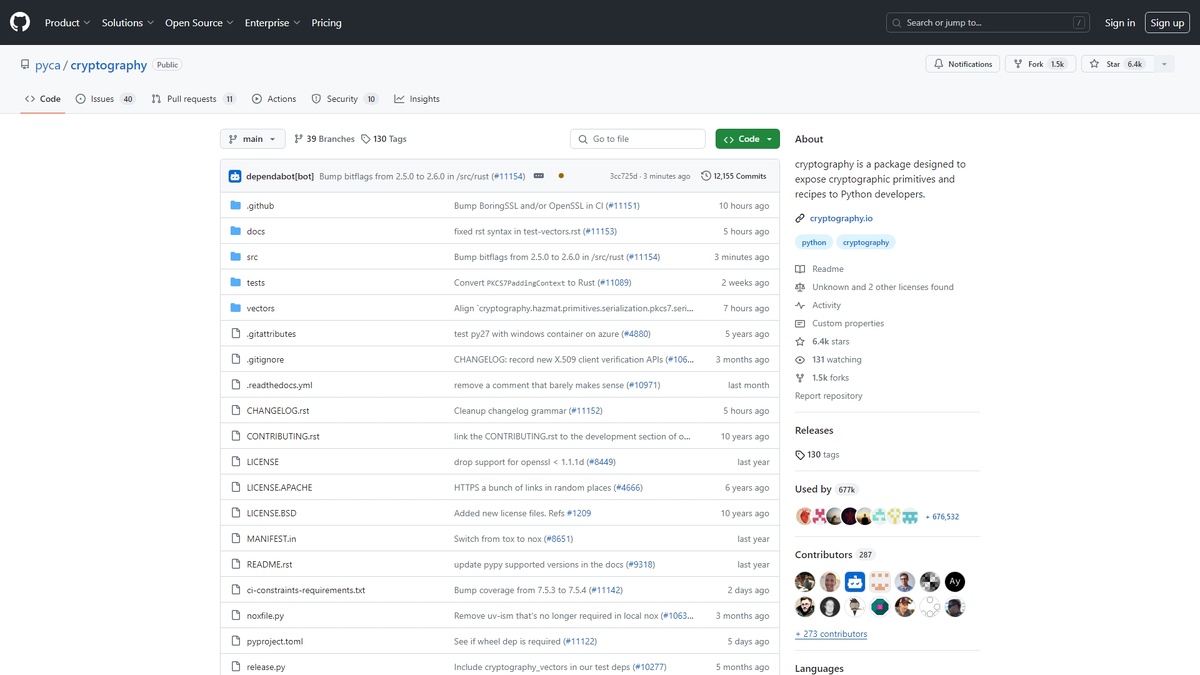
Task: Open README.rst file
Action: (269, 565)
